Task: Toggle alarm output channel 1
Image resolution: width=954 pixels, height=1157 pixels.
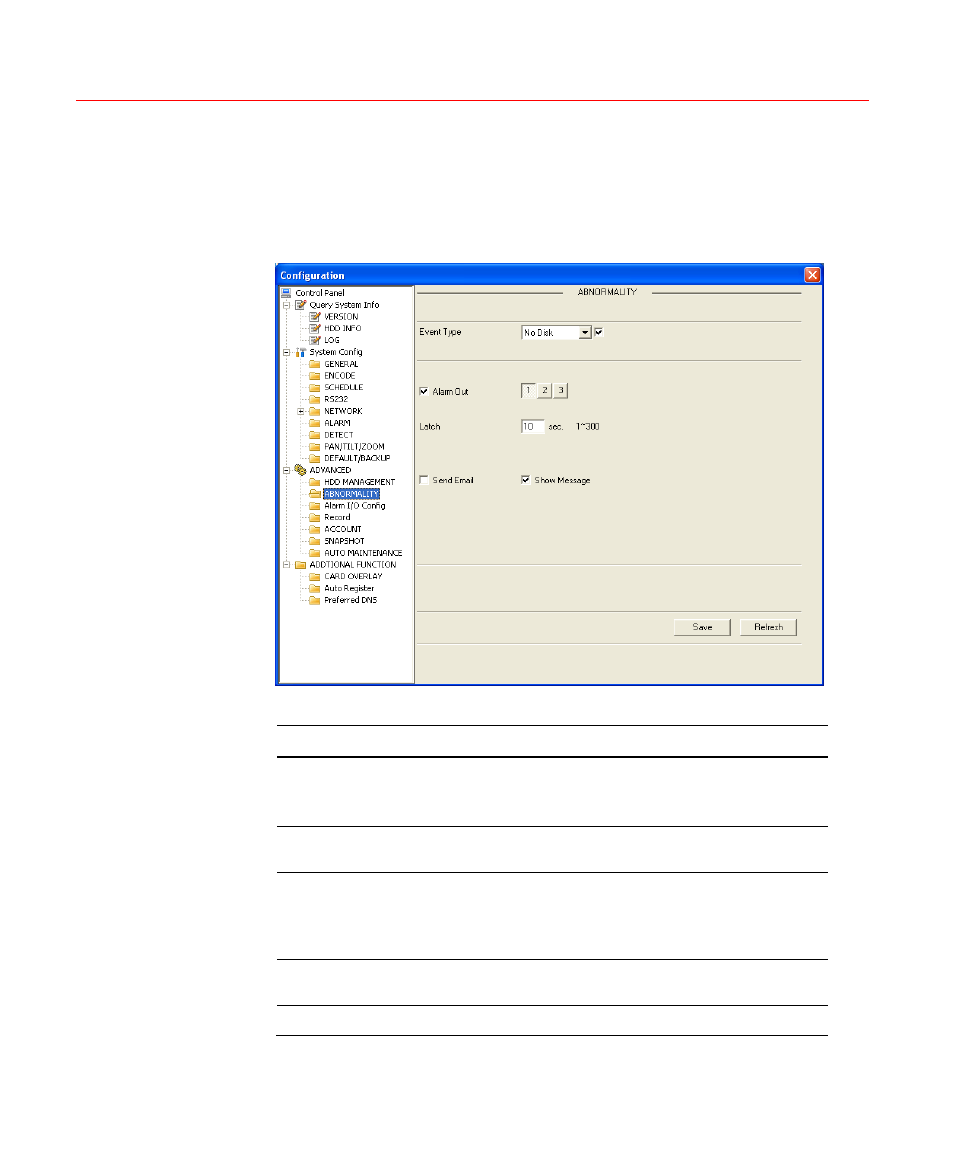Action: (528, 390)
